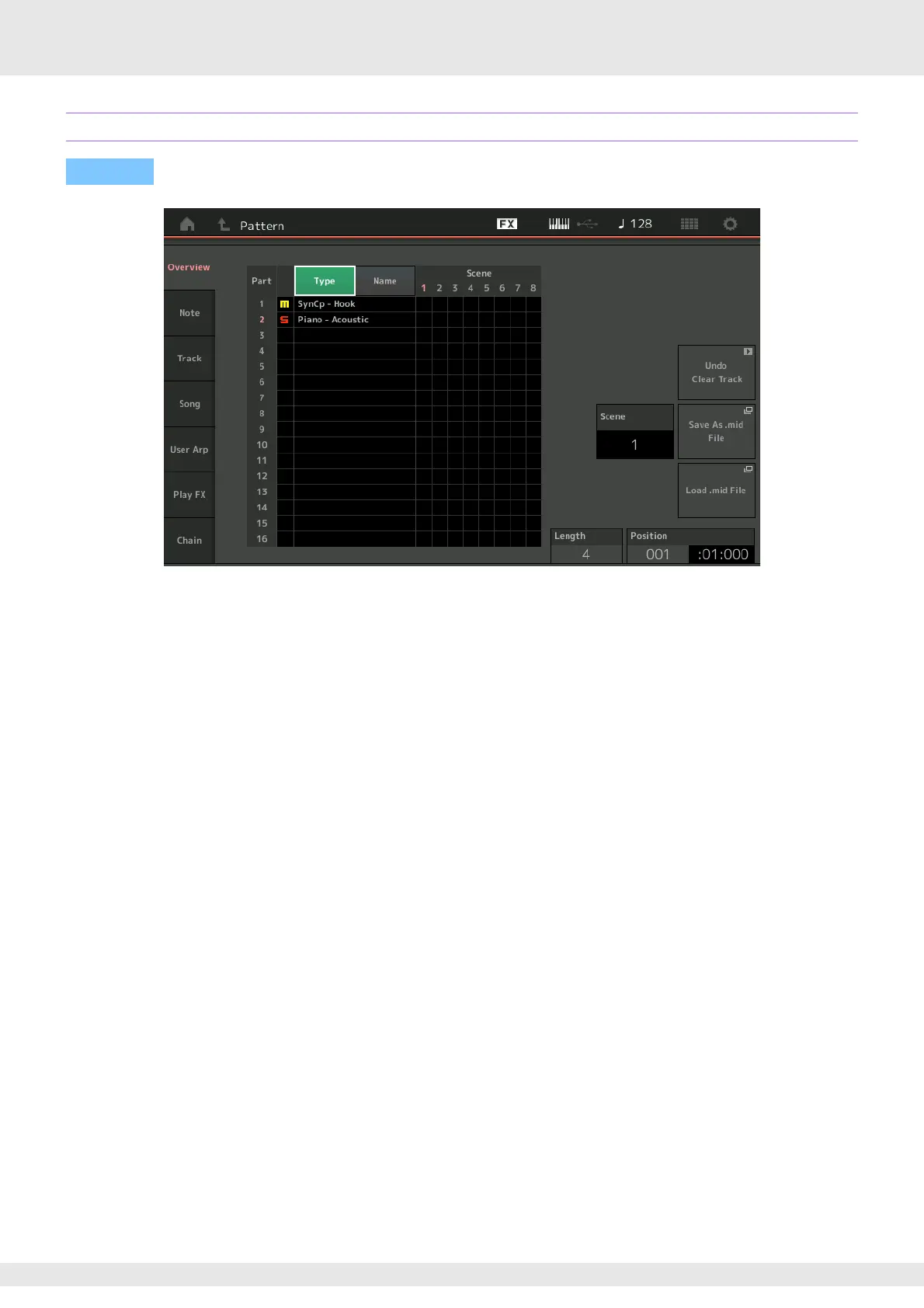Select Scene 5 column header
Screen dimensions: 924x1308
[487, 288]
